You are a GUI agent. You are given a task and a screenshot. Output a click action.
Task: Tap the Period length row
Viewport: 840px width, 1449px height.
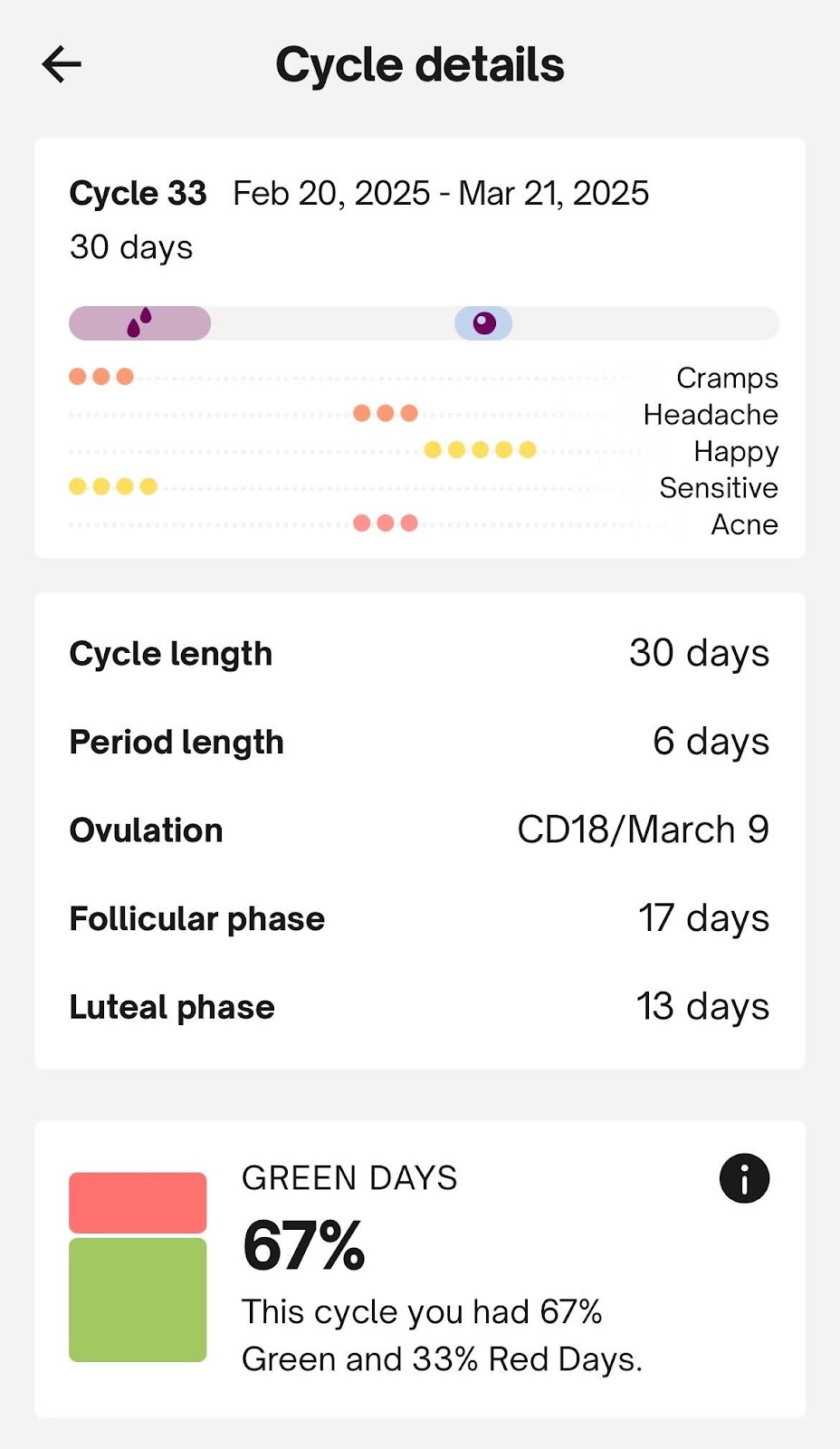(419, 742)
